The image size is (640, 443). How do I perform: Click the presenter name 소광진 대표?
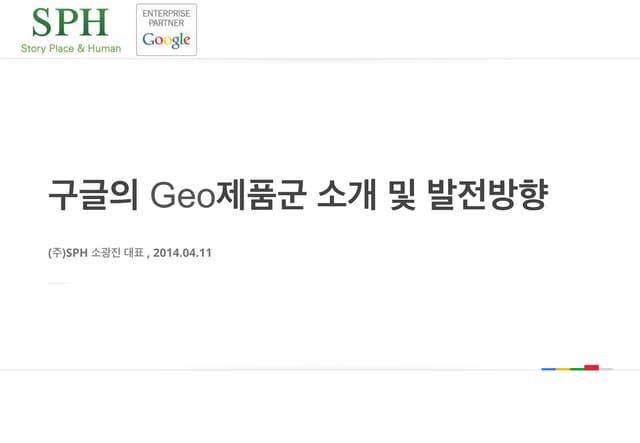118,252
